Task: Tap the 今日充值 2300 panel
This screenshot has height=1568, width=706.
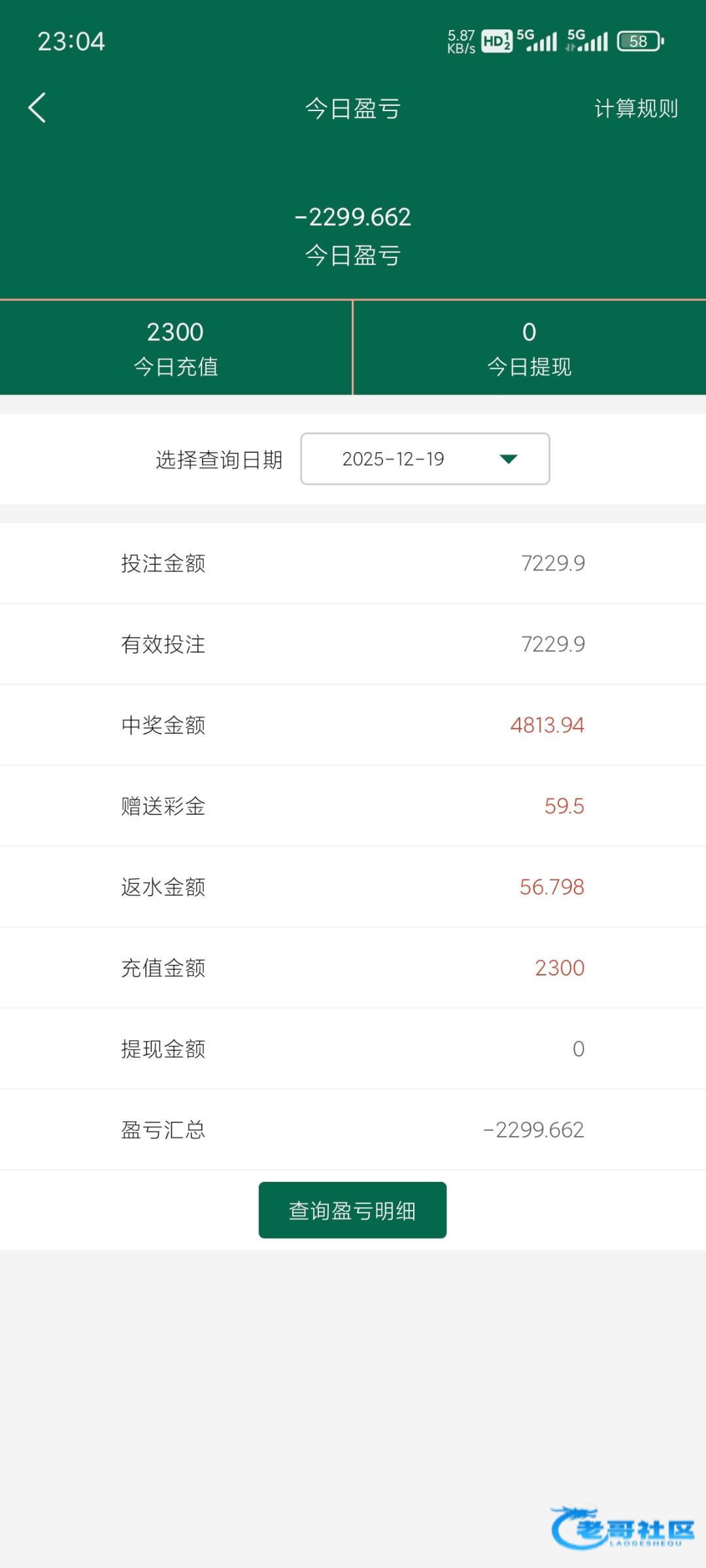Action: point(175,348)
